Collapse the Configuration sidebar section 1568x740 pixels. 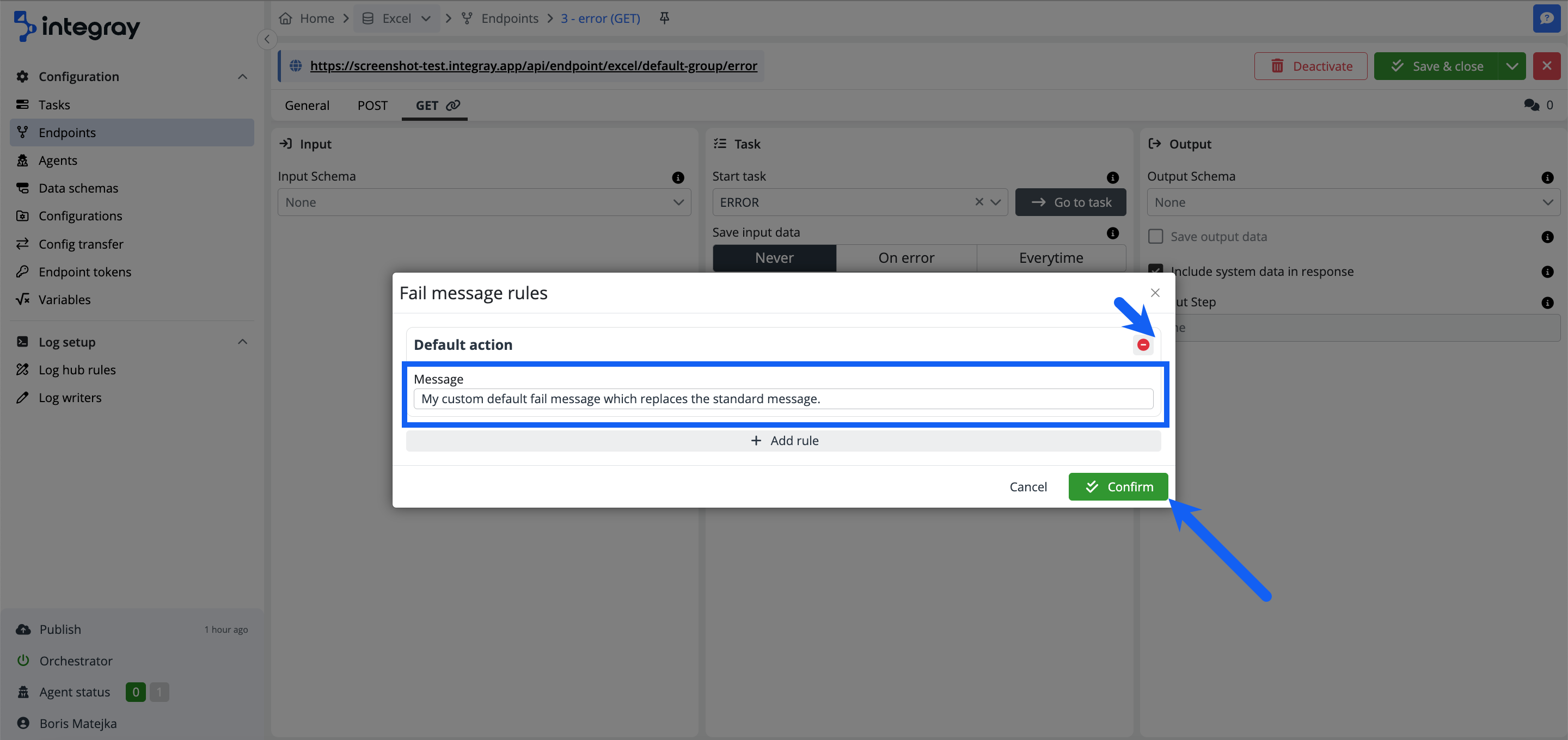pyautogui.click(x=242, y=77)
